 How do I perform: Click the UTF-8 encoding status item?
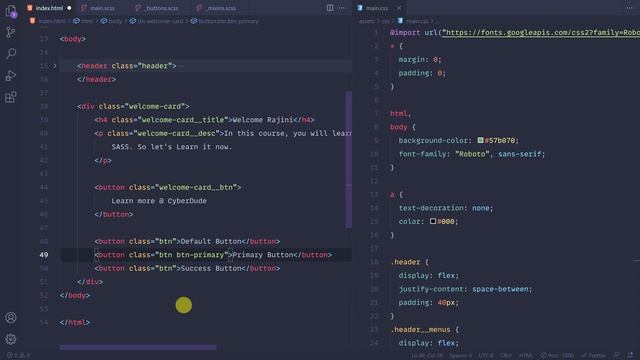pyautogui.click(x=486, y=356)
